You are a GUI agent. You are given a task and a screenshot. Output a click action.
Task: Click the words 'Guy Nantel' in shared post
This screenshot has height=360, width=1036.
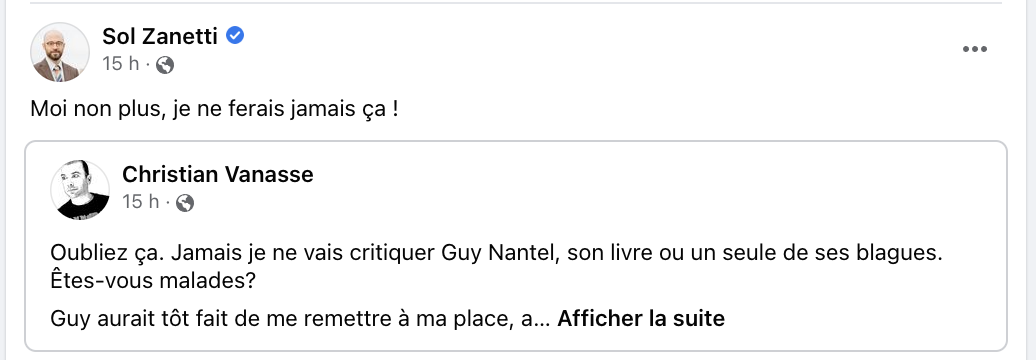pyautogui.click(x=501, y=254)
